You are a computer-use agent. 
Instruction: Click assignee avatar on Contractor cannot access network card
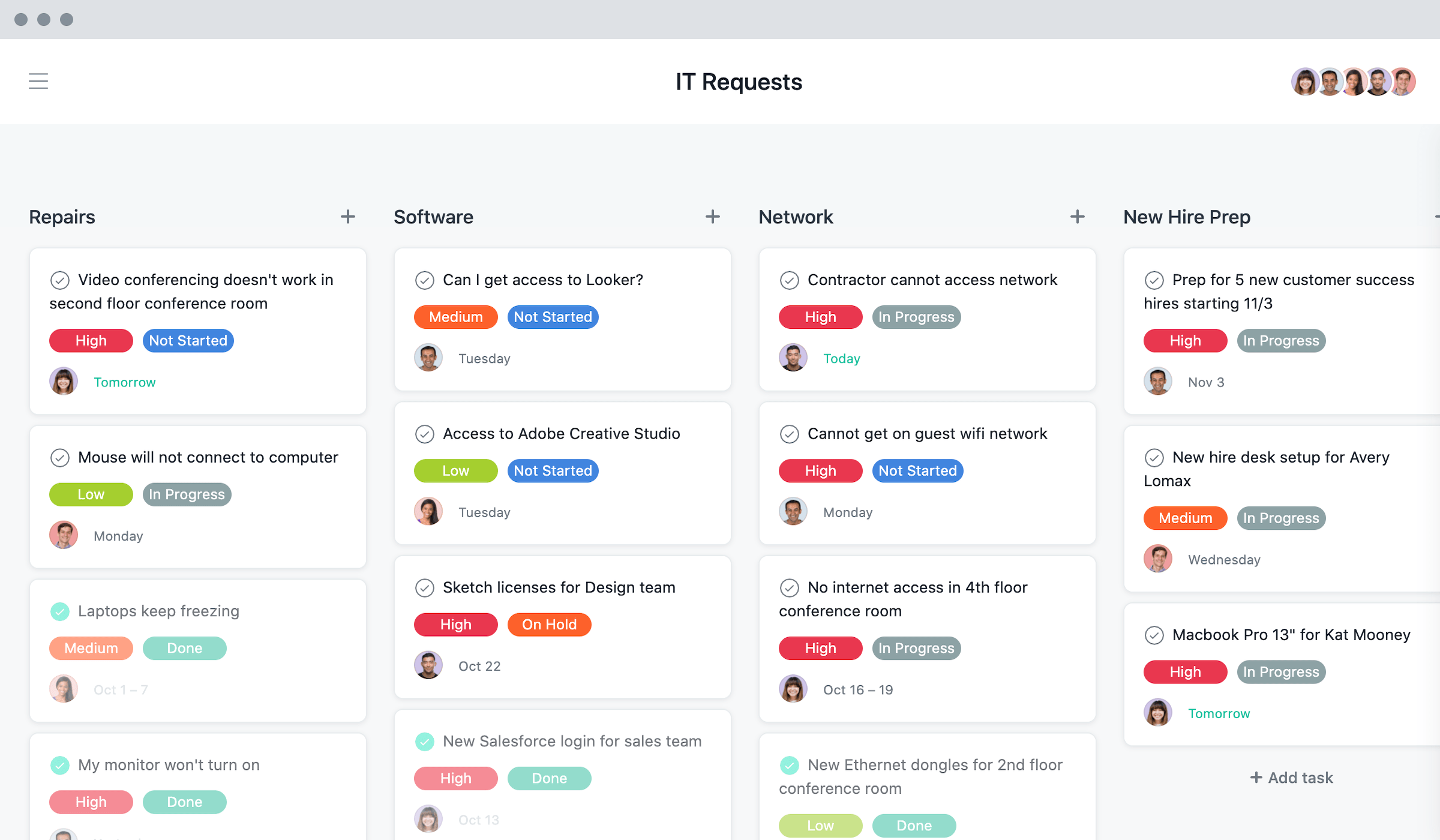coord(793,358)
